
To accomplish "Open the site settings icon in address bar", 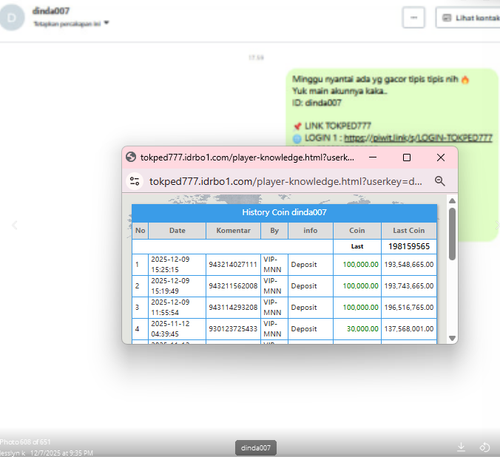I will pos(135,181).
